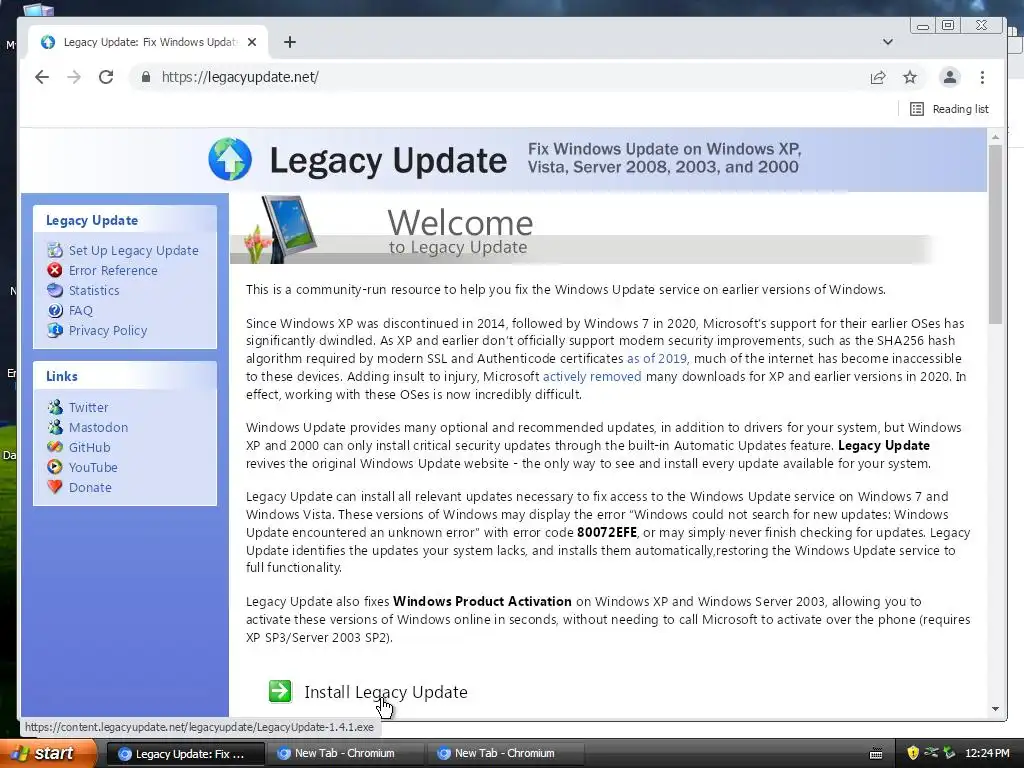Image resolution: width=1024 pixels, height=768 pixels.
Task: Go back using the browser back arrow
Action: [x=42, y=77]
